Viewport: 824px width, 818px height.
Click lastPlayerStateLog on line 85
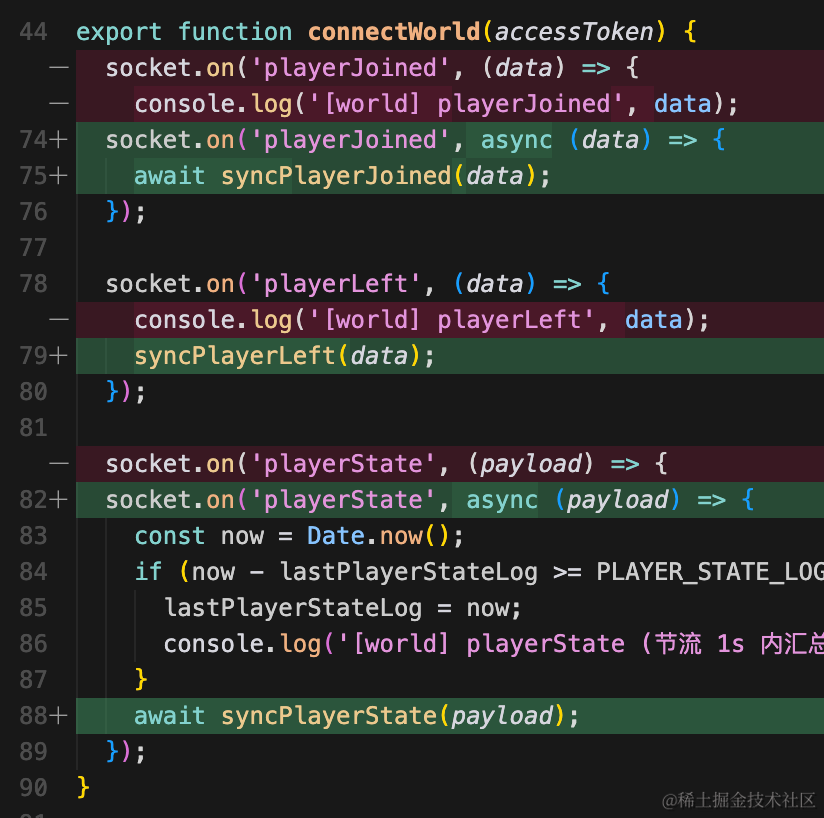coord(293,608)
